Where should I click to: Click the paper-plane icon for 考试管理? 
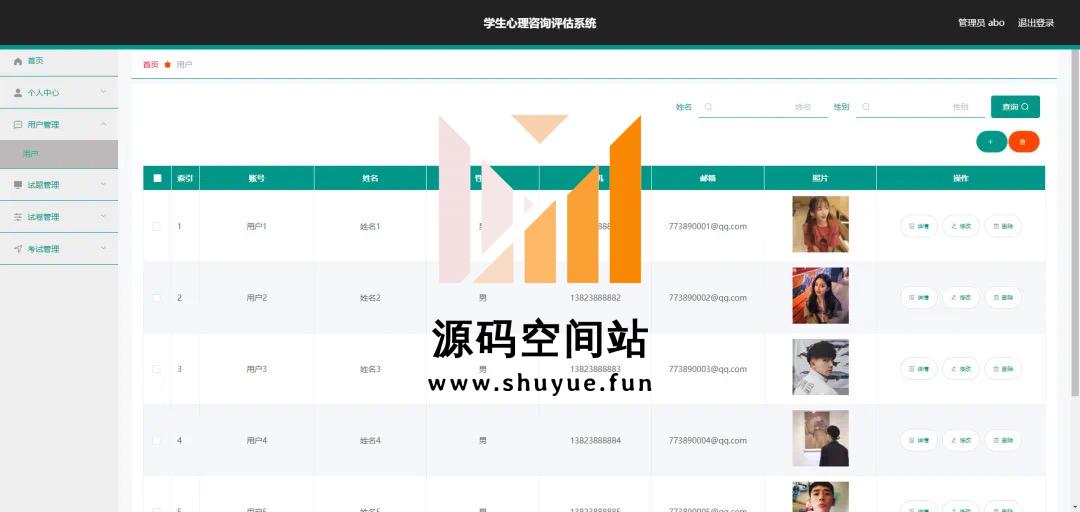pyautogui.click(x=19, y=249)
